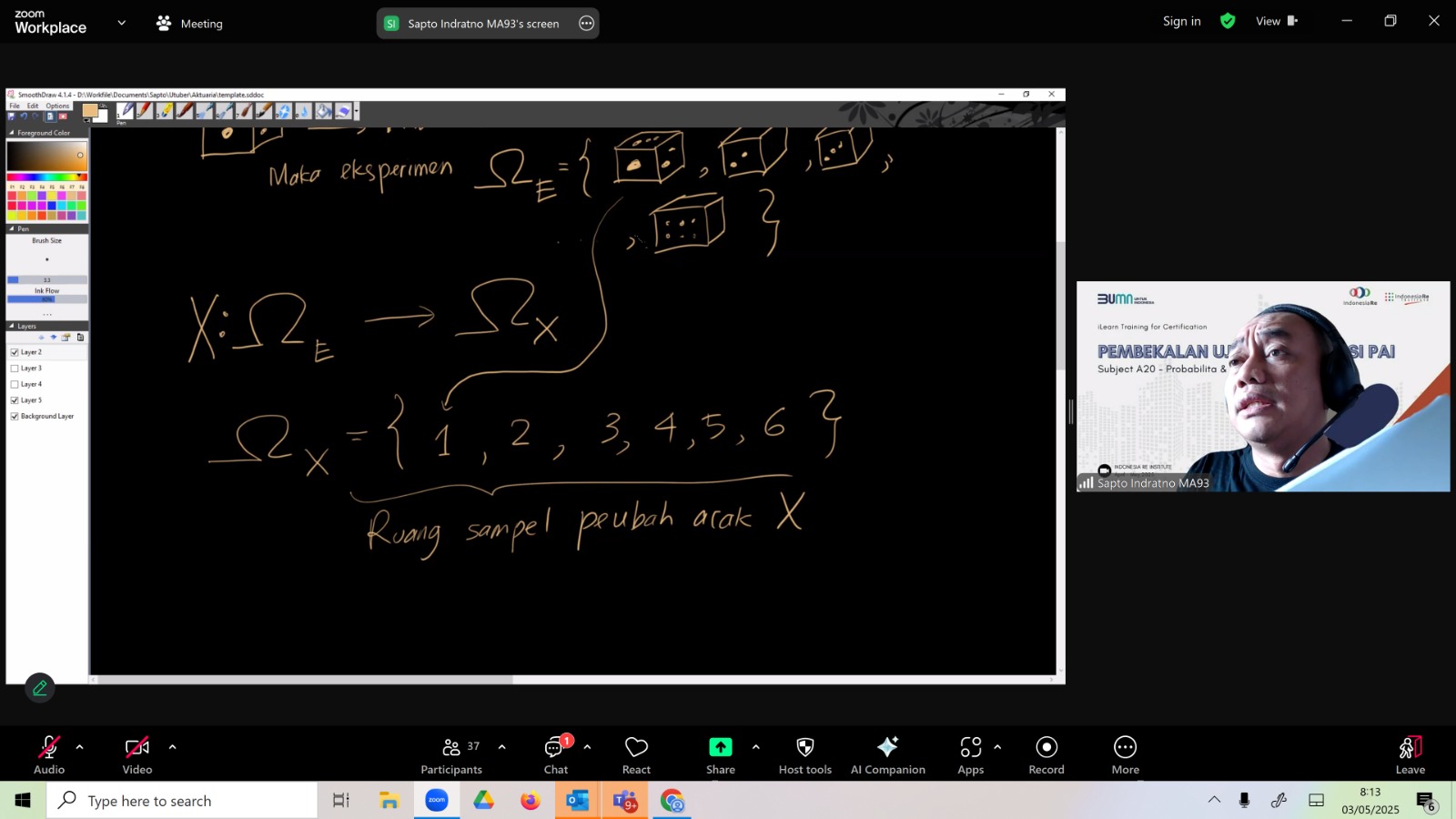Open the Apps icon
The image size is (1456, 819).
[x=971, y=747]
